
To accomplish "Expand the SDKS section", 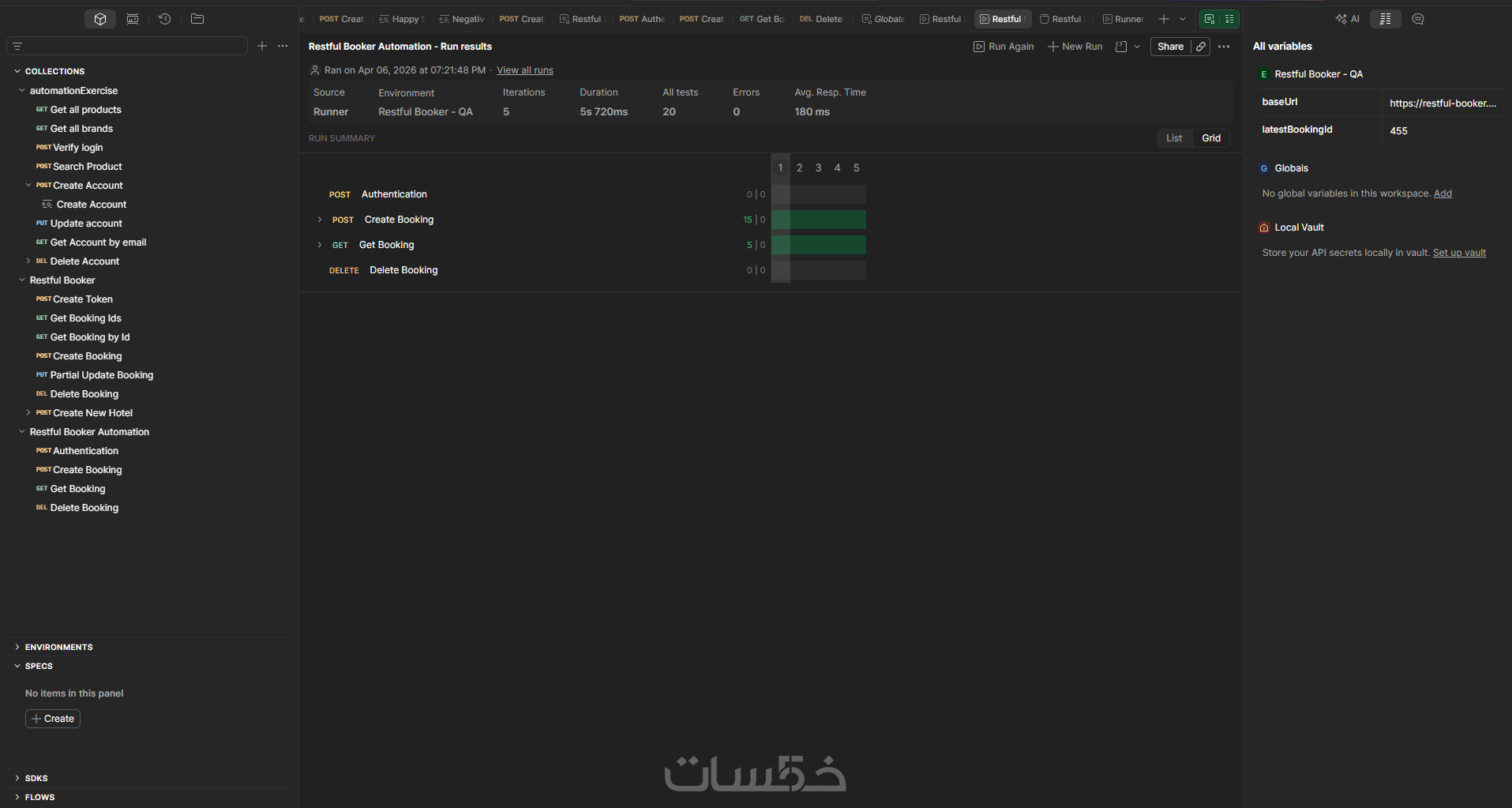I will (x=17, y=778).
